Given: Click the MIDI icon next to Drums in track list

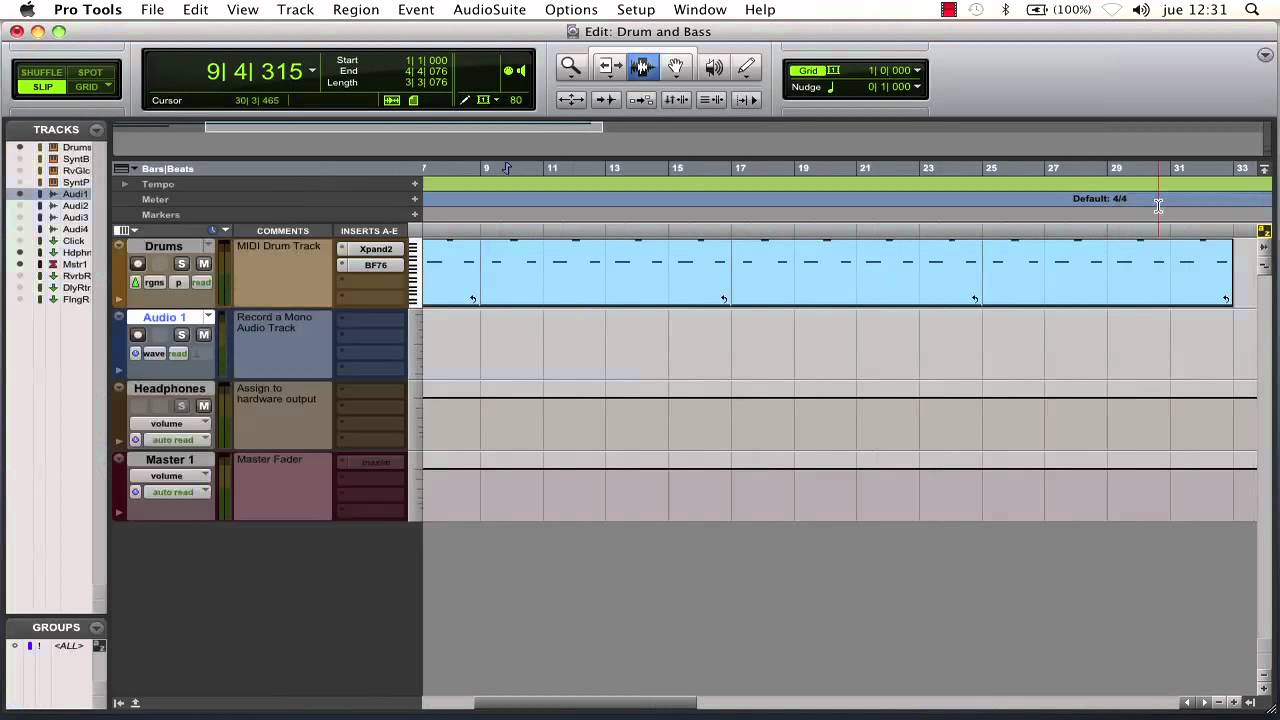Looking at the screenshot, I should pyautogui.click(x=54, y=147).
